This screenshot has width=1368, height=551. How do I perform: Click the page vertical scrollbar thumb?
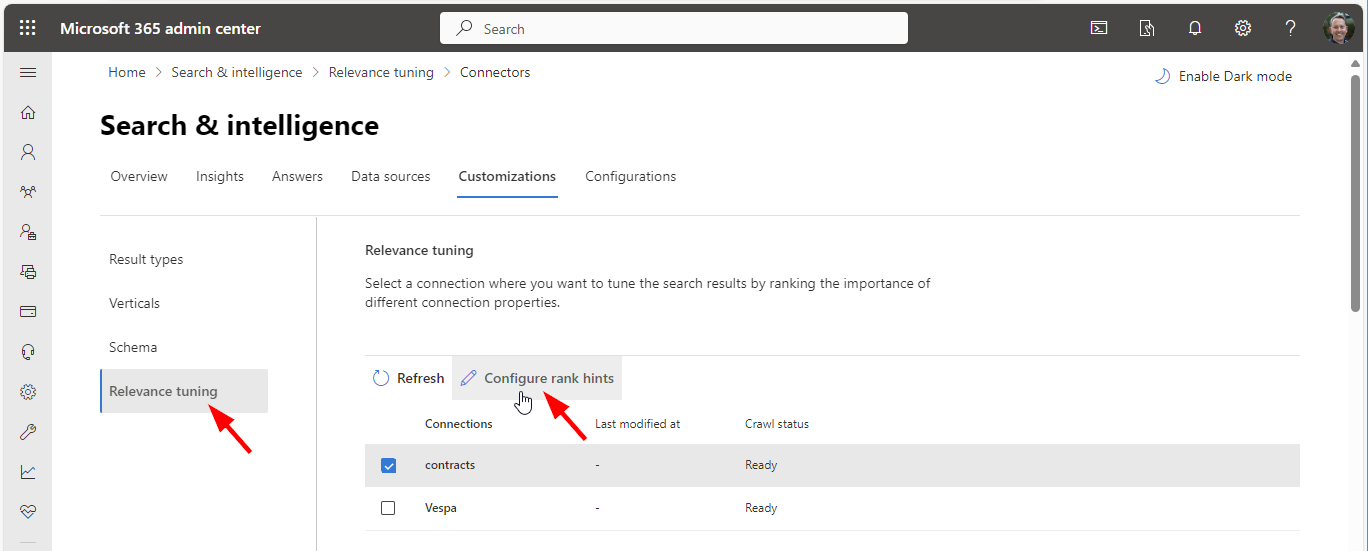[x=1356, y=194]
